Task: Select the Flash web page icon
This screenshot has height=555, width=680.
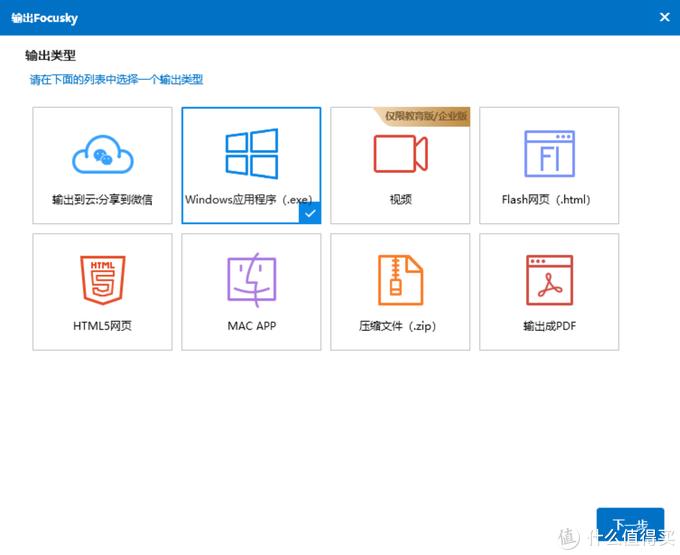Action: (549, 153)
